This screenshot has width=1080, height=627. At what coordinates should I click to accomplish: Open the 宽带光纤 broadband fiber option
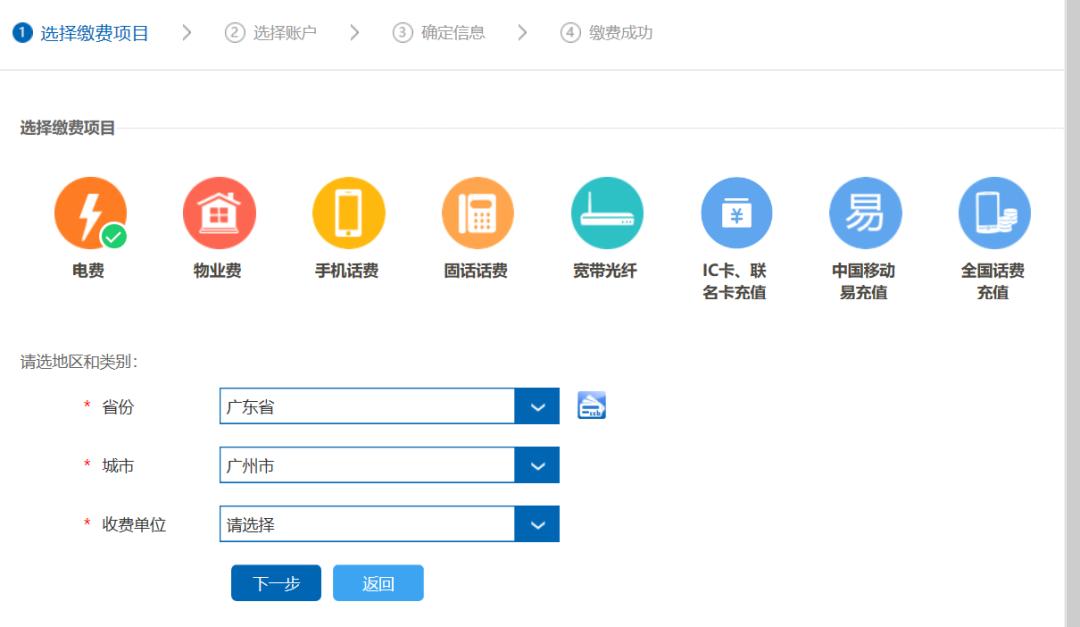point(607,211)
